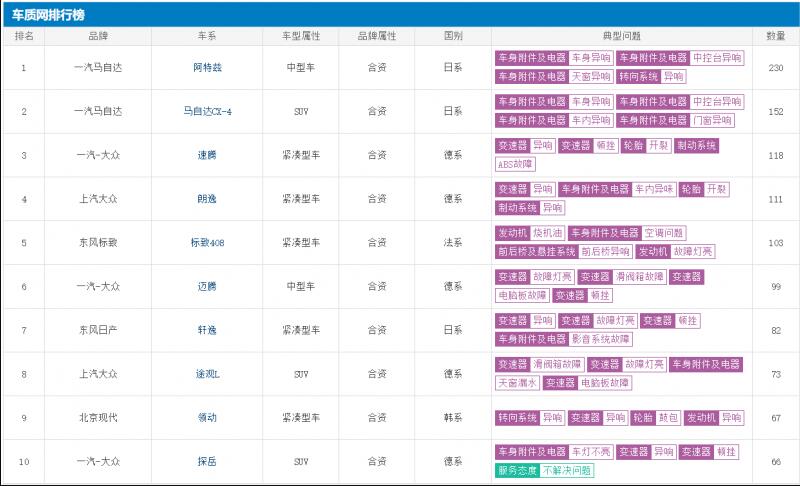Select the 北京现代 brand cell

(98, 418)
